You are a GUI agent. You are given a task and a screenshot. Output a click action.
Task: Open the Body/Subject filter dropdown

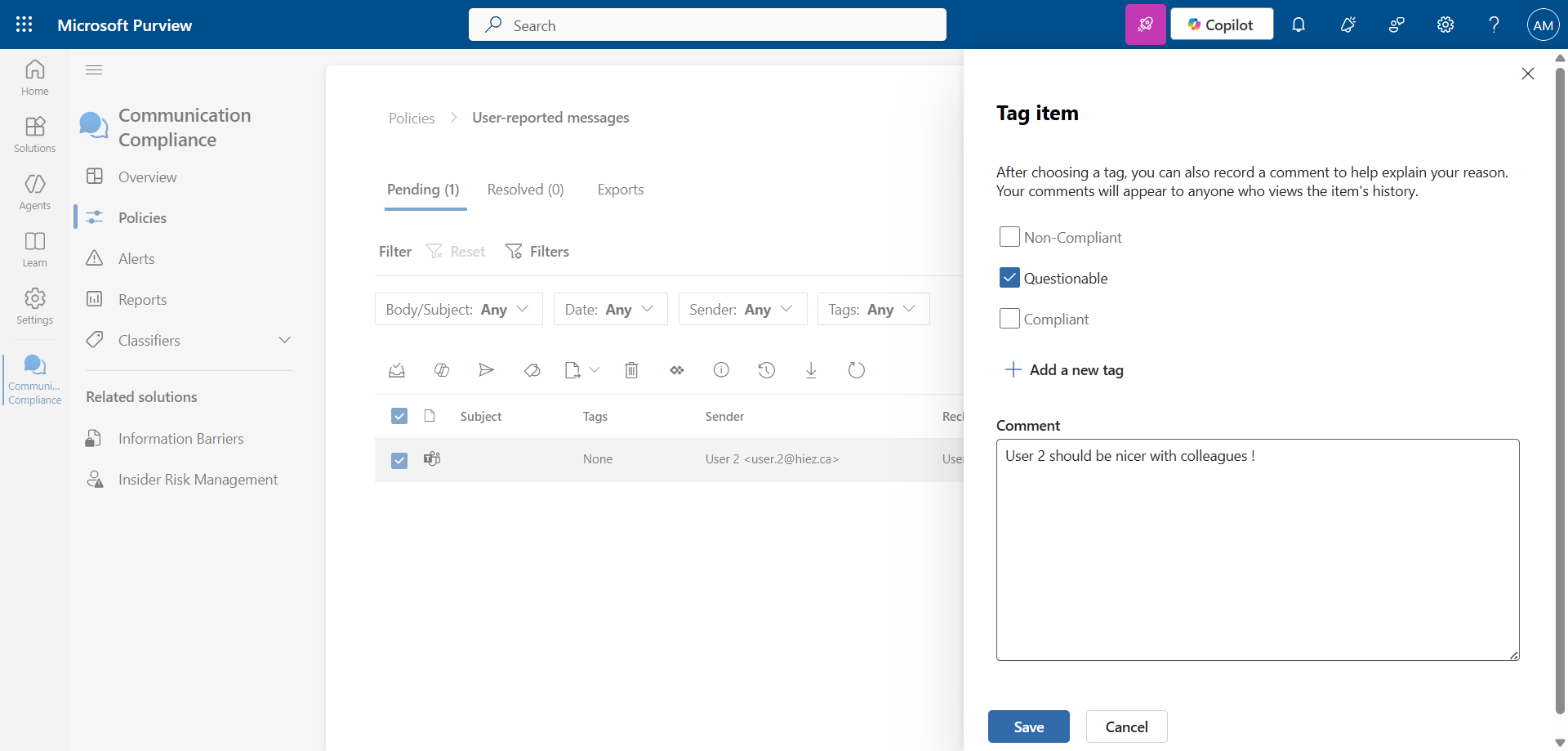(x=458, y=309)
